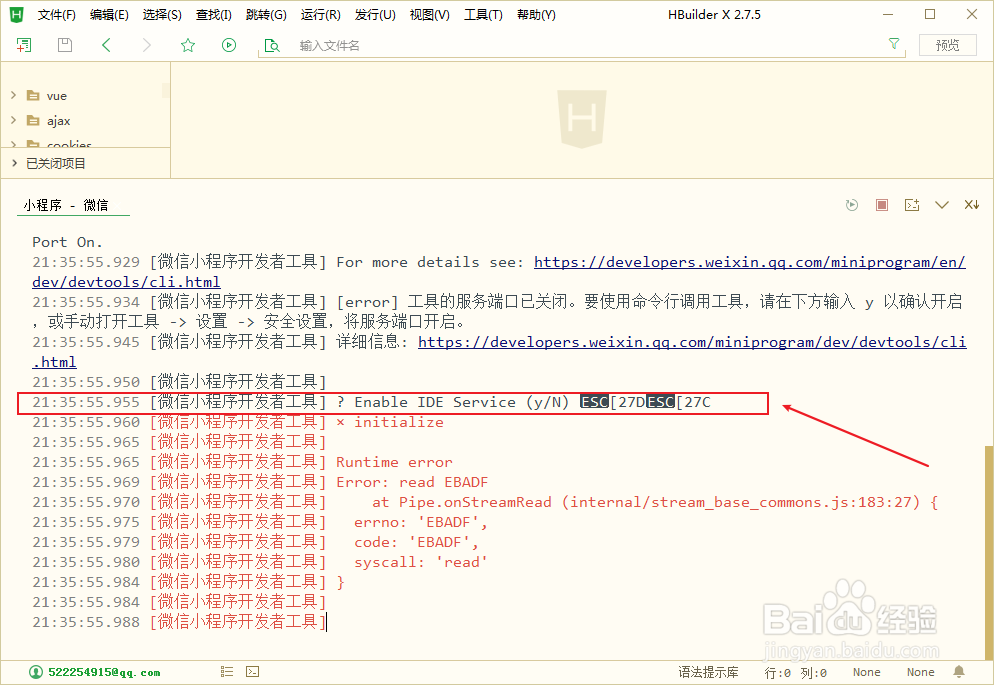Open the 编辑(E) menu
This screenshot has height=685, width=994.
coord(109,15)
